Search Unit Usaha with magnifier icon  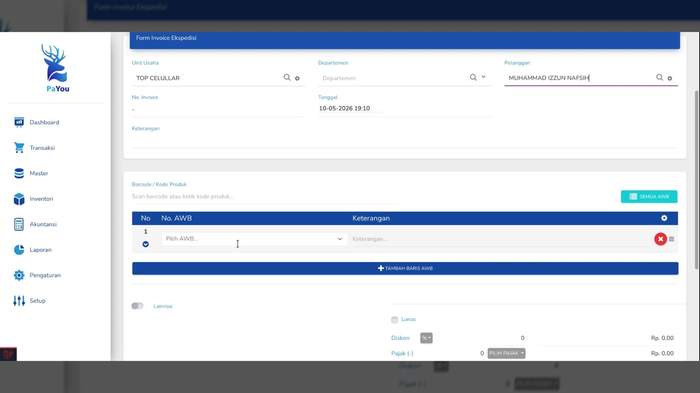(287, 78)
